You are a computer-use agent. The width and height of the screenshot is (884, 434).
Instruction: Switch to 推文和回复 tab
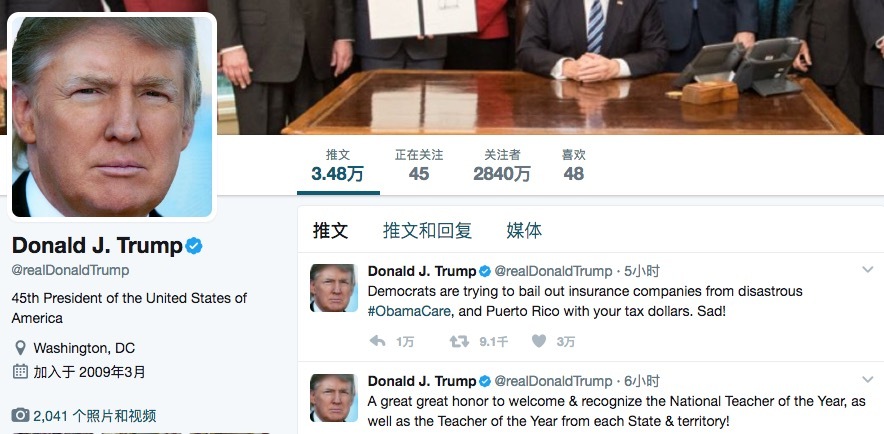(427, 231)
